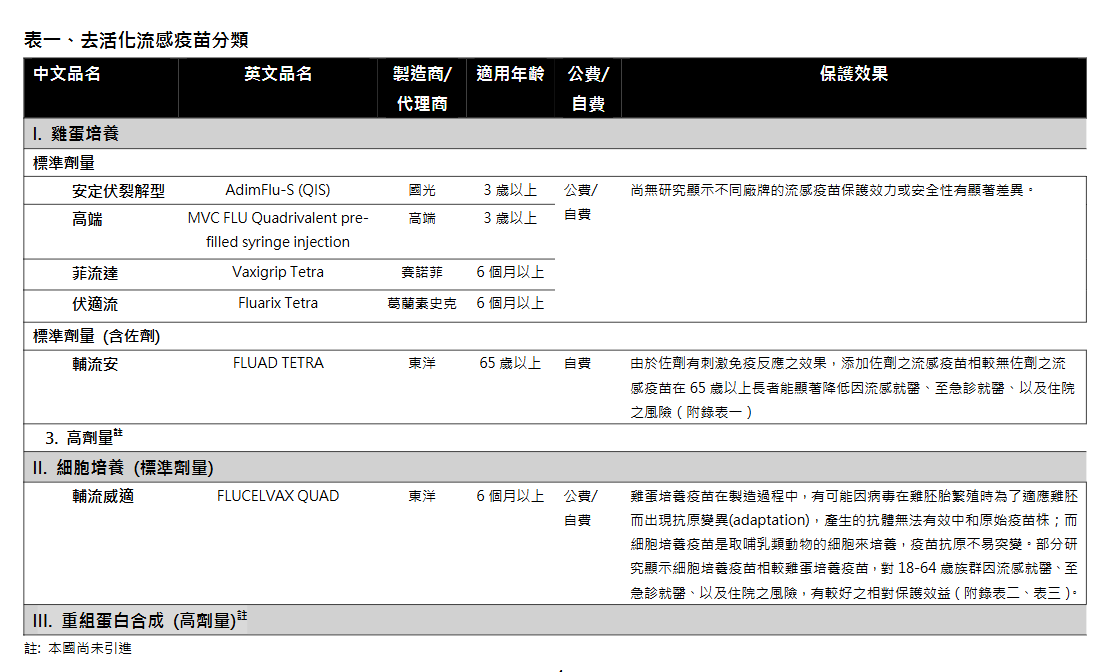Image resolution: width=1112 pixels, height=672 pixels.
Task: Click the manufacturer cell 國光
Action: (x=422, y=190)
